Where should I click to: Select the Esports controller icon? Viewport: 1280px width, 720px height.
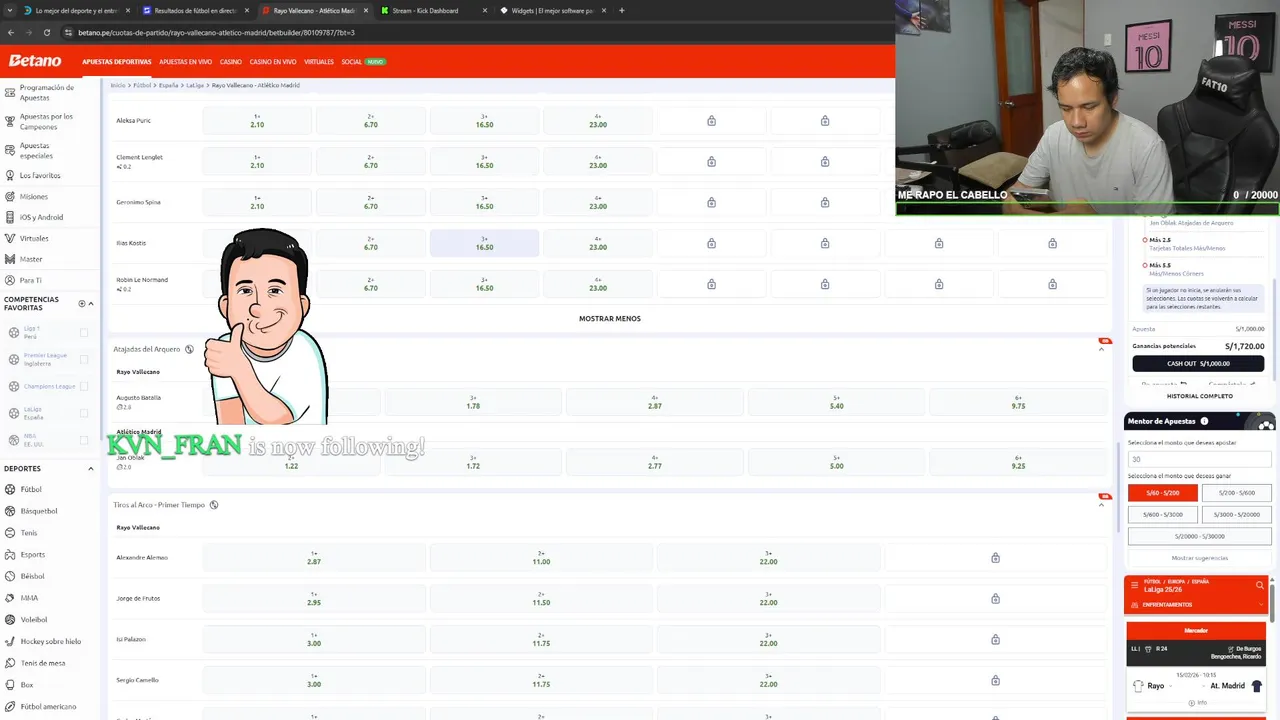[x=10, y=554]
